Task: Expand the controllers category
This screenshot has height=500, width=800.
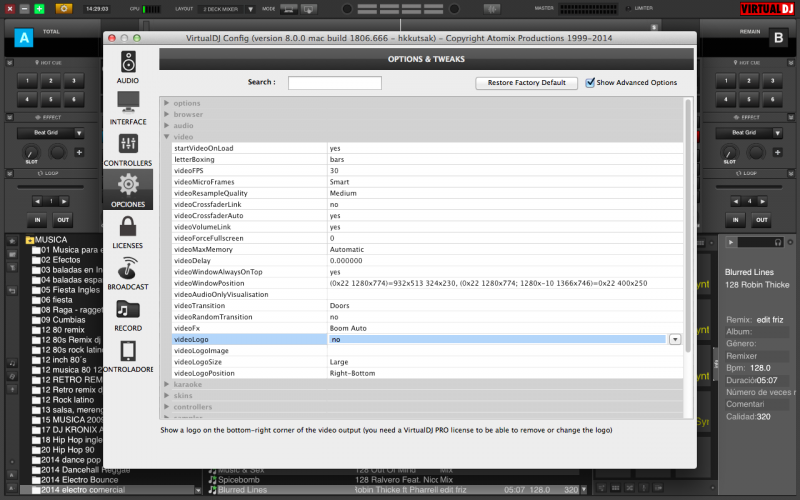Action: [166, 407]
